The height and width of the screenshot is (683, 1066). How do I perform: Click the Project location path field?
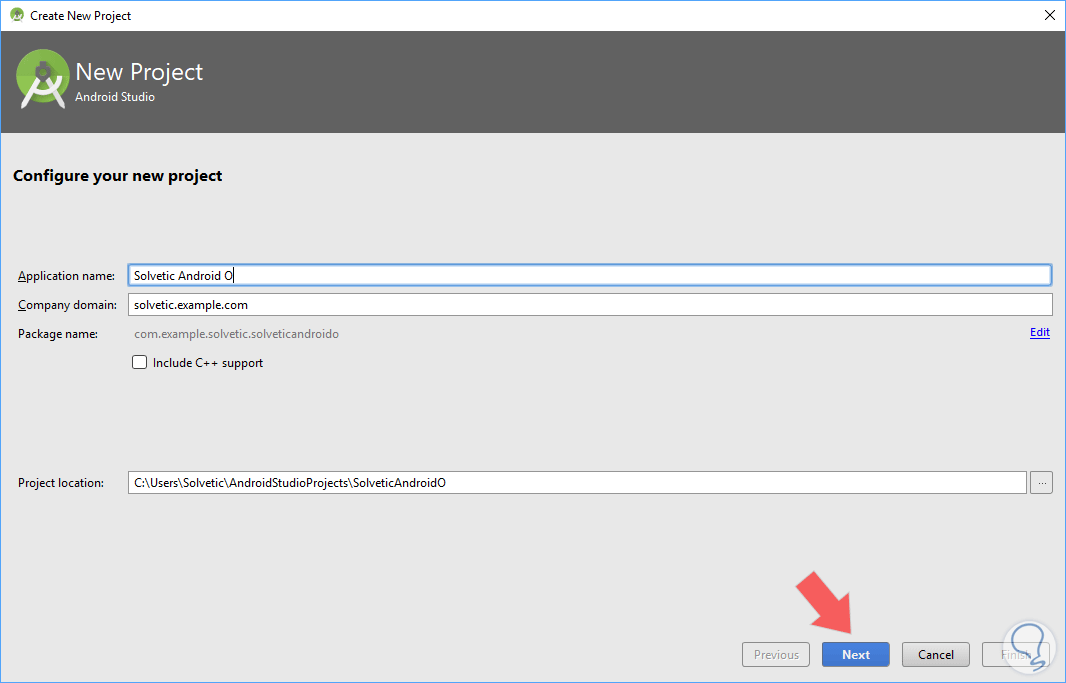tap(577, 483)
